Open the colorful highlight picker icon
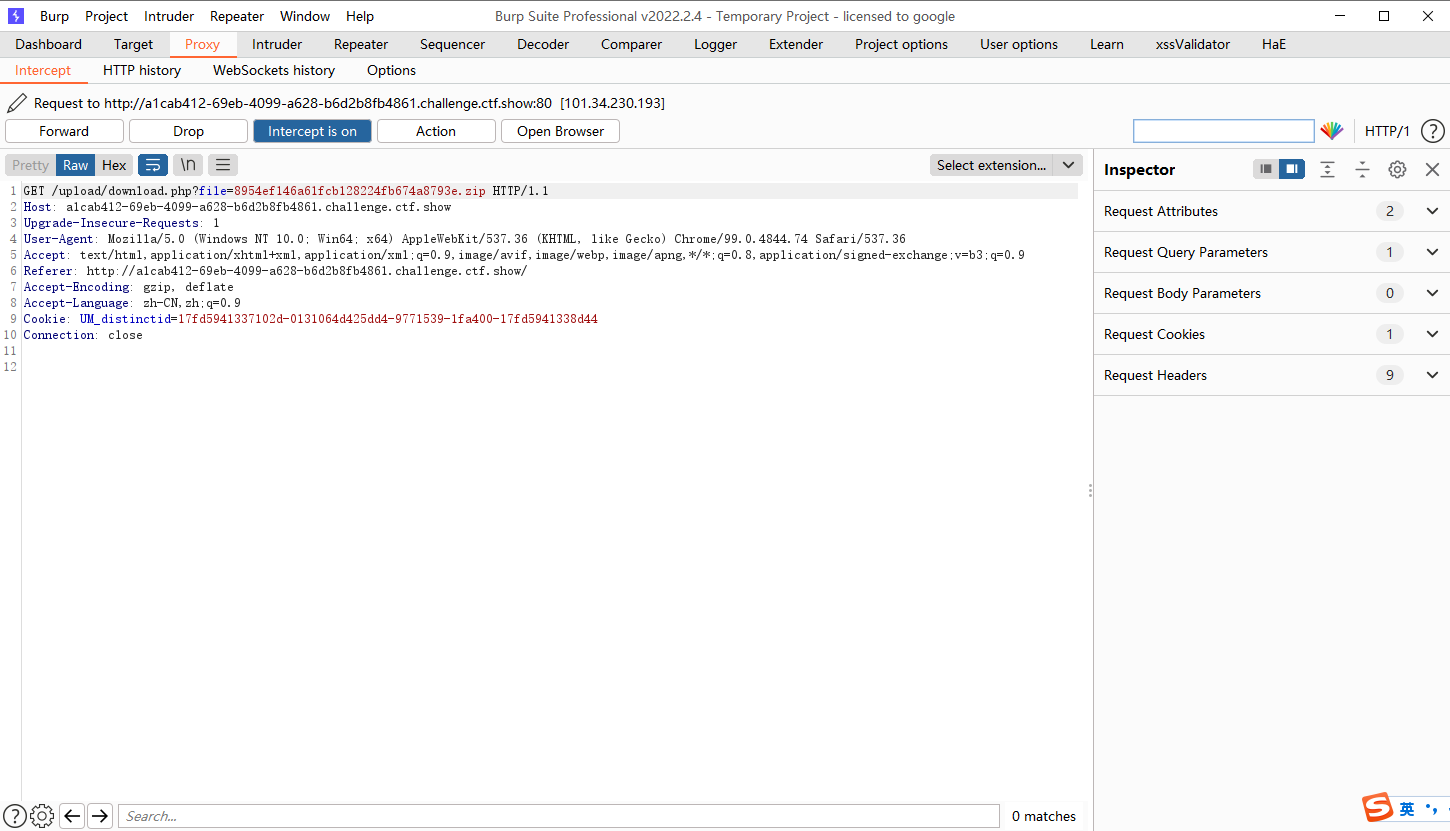The image size is (1450, 831). (x=1331, y=131)
